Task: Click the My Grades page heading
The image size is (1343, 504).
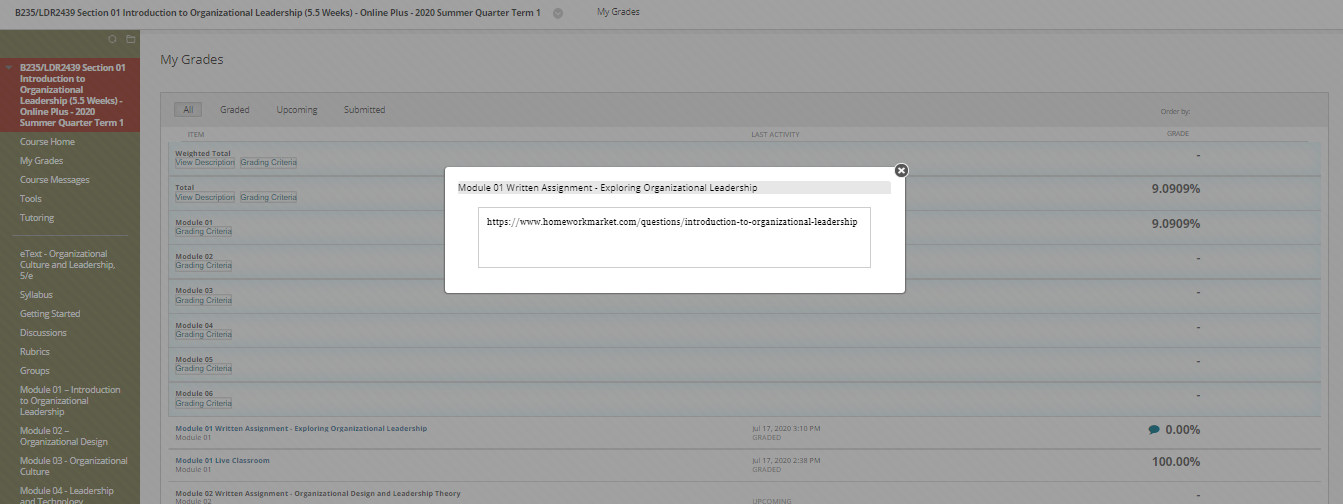Action: coord(192,60)
